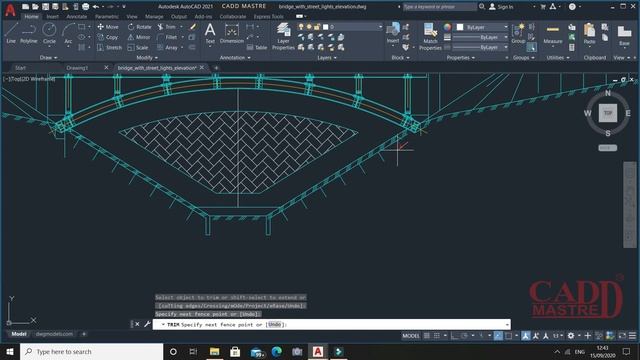Expand the Modify panel

point(147,58)
